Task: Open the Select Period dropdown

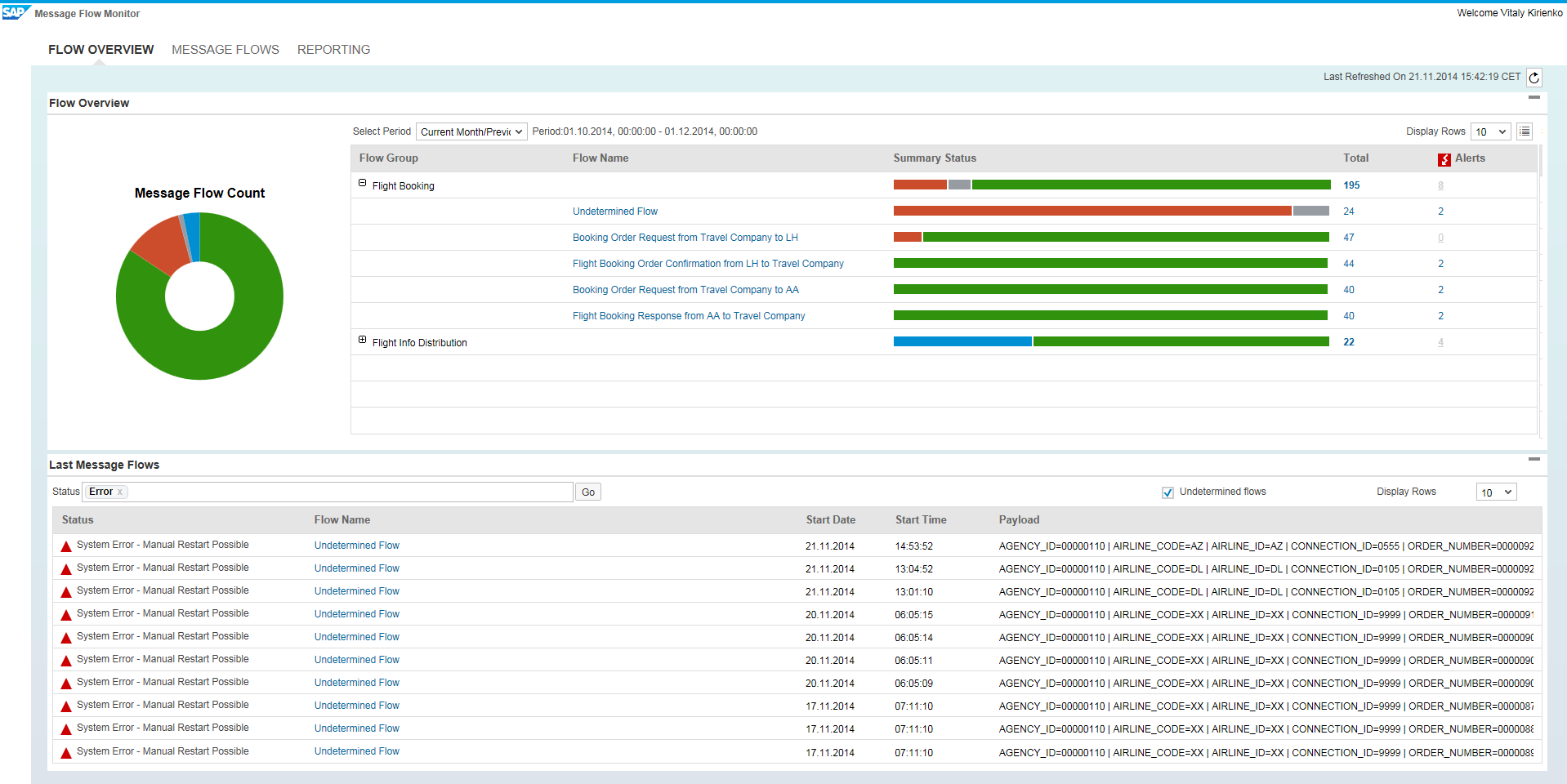Action: tap(471, 131)
